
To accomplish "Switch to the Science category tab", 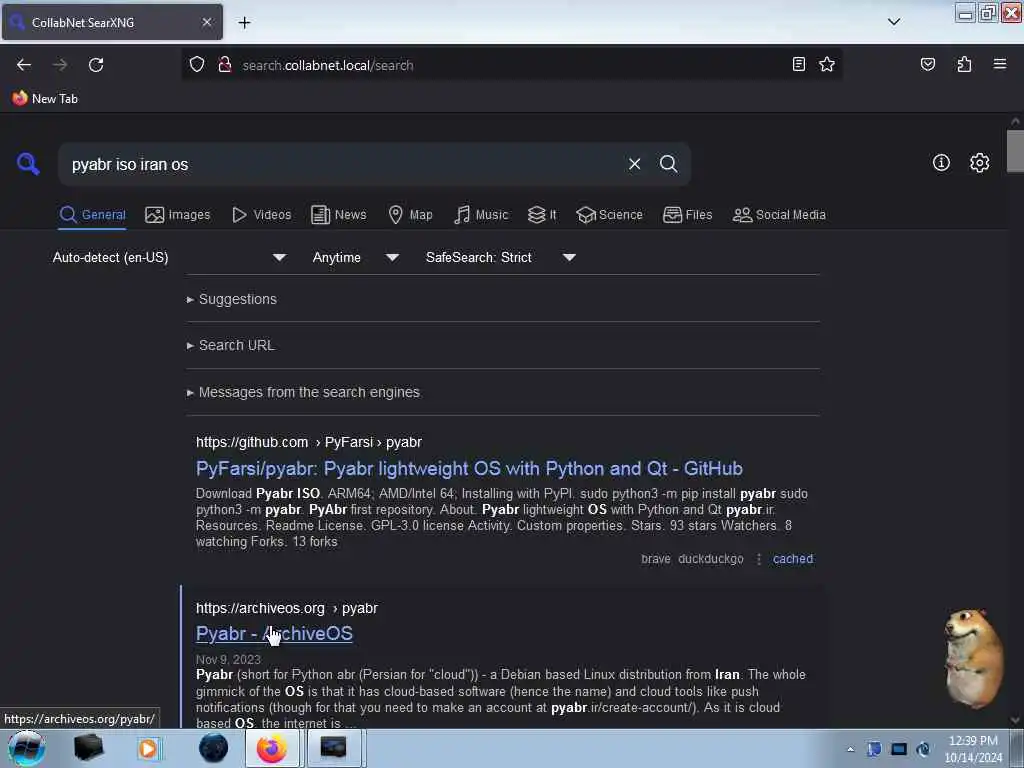I will pyautogui.click(x=609, y=215).
